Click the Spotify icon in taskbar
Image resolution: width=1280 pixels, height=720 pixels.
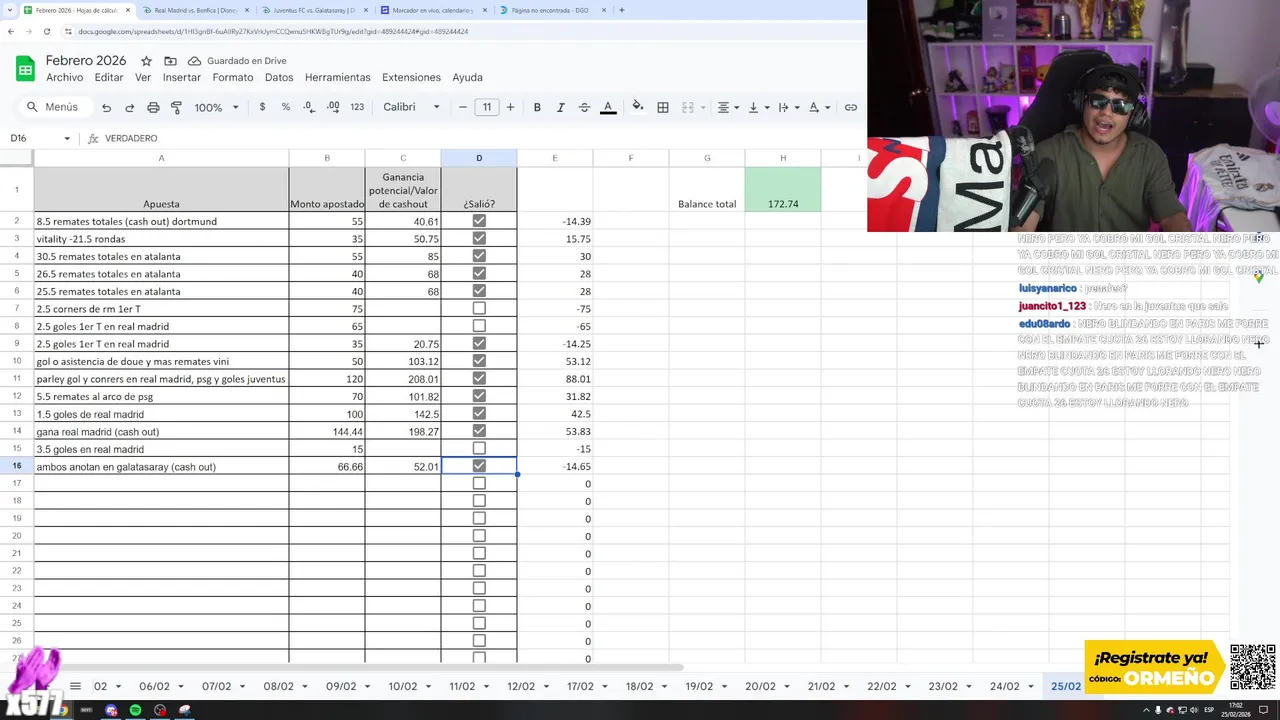[x=135, y=710]
